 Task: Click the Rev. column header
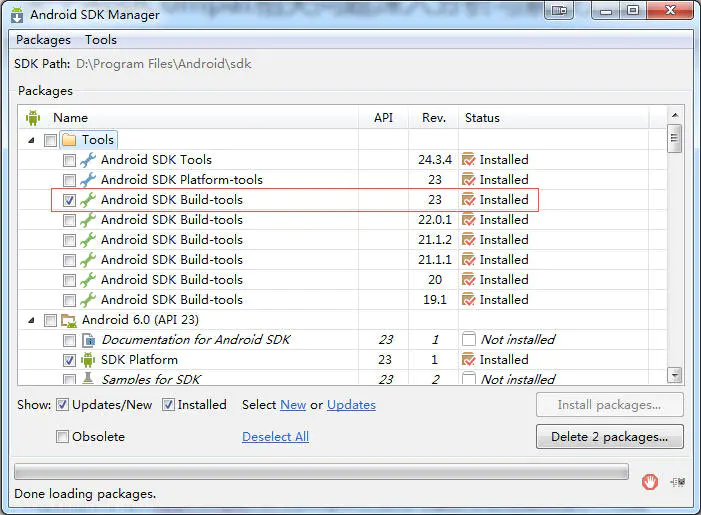pyautogui.click(x=434, y=118)
